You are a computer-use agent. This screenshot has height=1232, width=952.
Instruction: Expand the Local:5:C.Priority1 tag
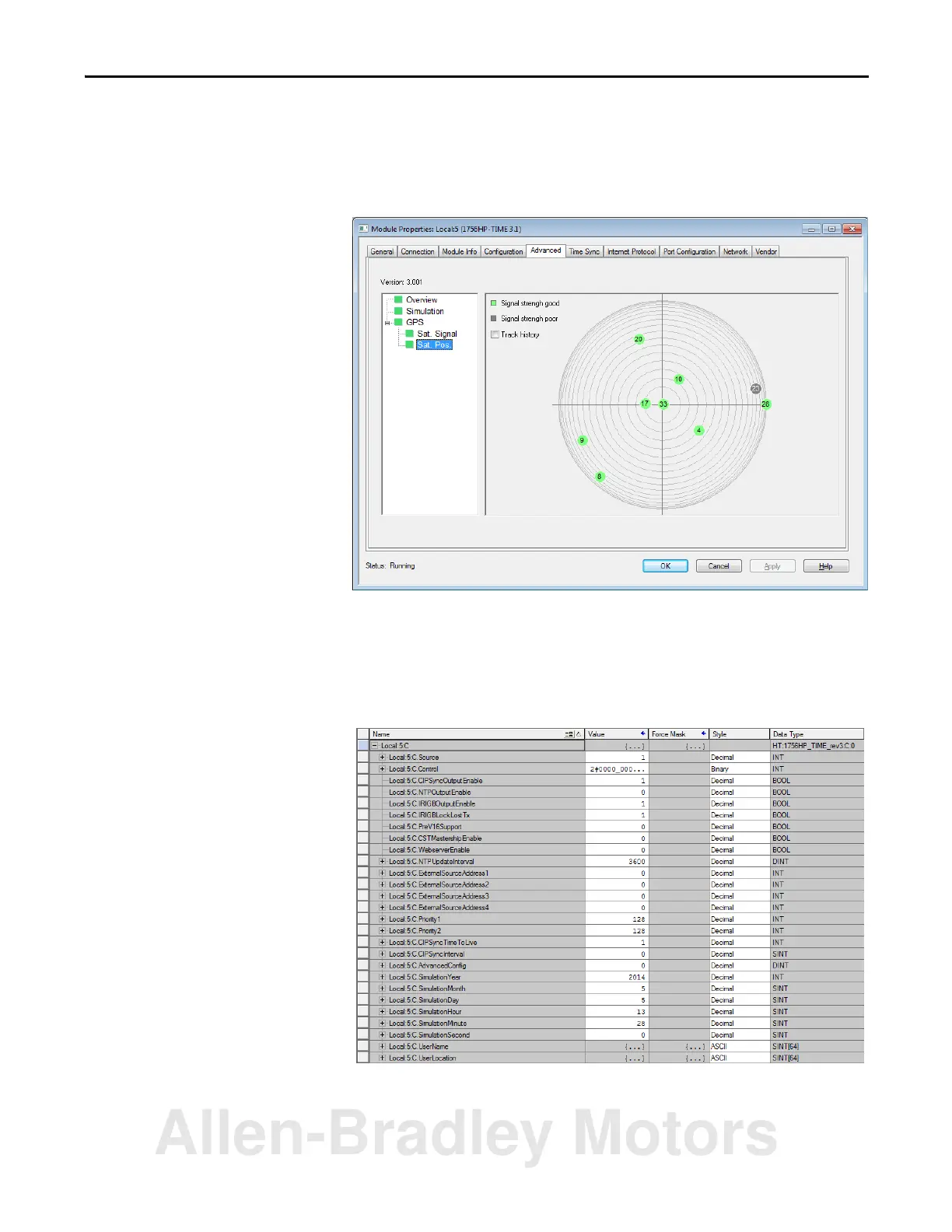click(382, 919)
